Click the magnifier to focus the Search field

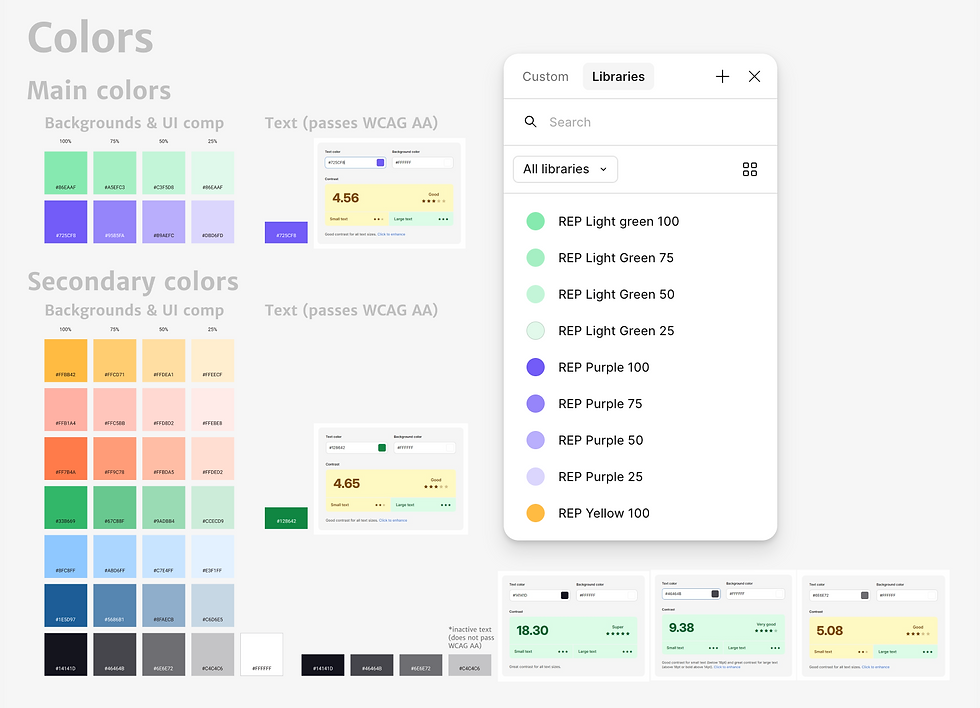(x=531, y=121)
